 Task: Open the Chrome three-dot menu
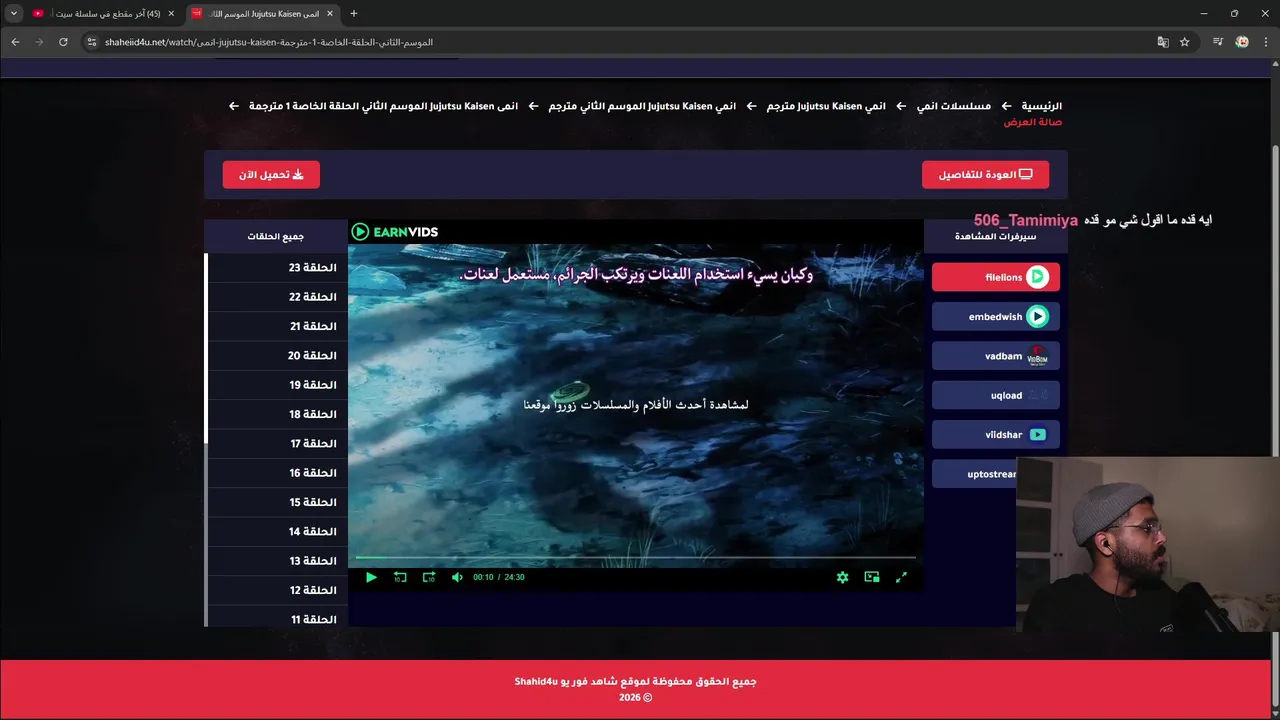pos(1265,42)
